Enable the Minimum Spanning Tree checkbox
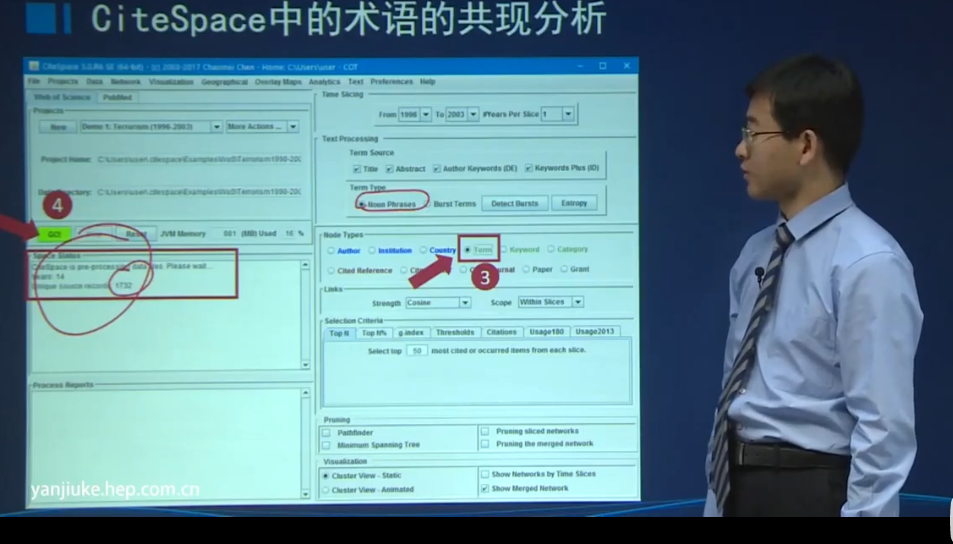This screenshot has height=544, width=953. [x=326, y=445]
